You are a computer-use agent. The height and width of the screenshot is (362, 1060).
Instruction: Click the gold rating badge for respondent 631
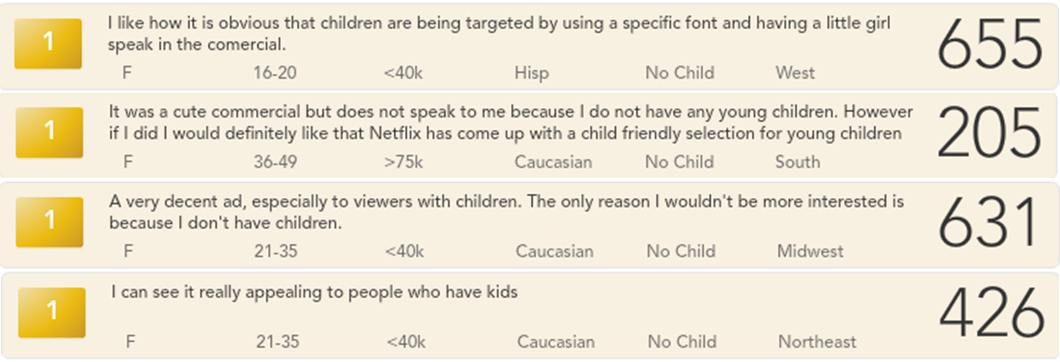[x=49, y=222]
